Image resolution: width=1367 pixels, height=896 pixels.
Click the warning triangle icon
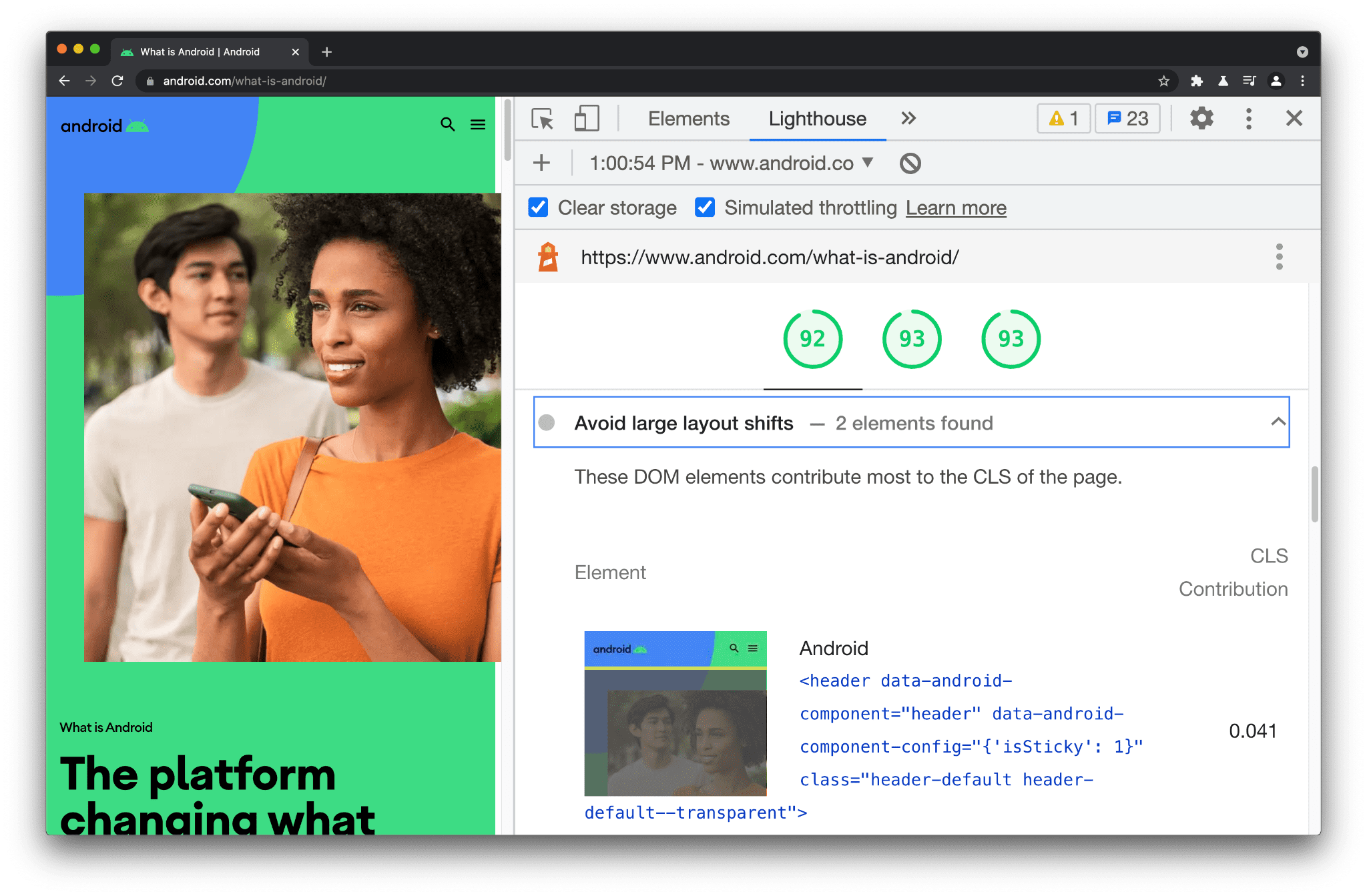1053,119
